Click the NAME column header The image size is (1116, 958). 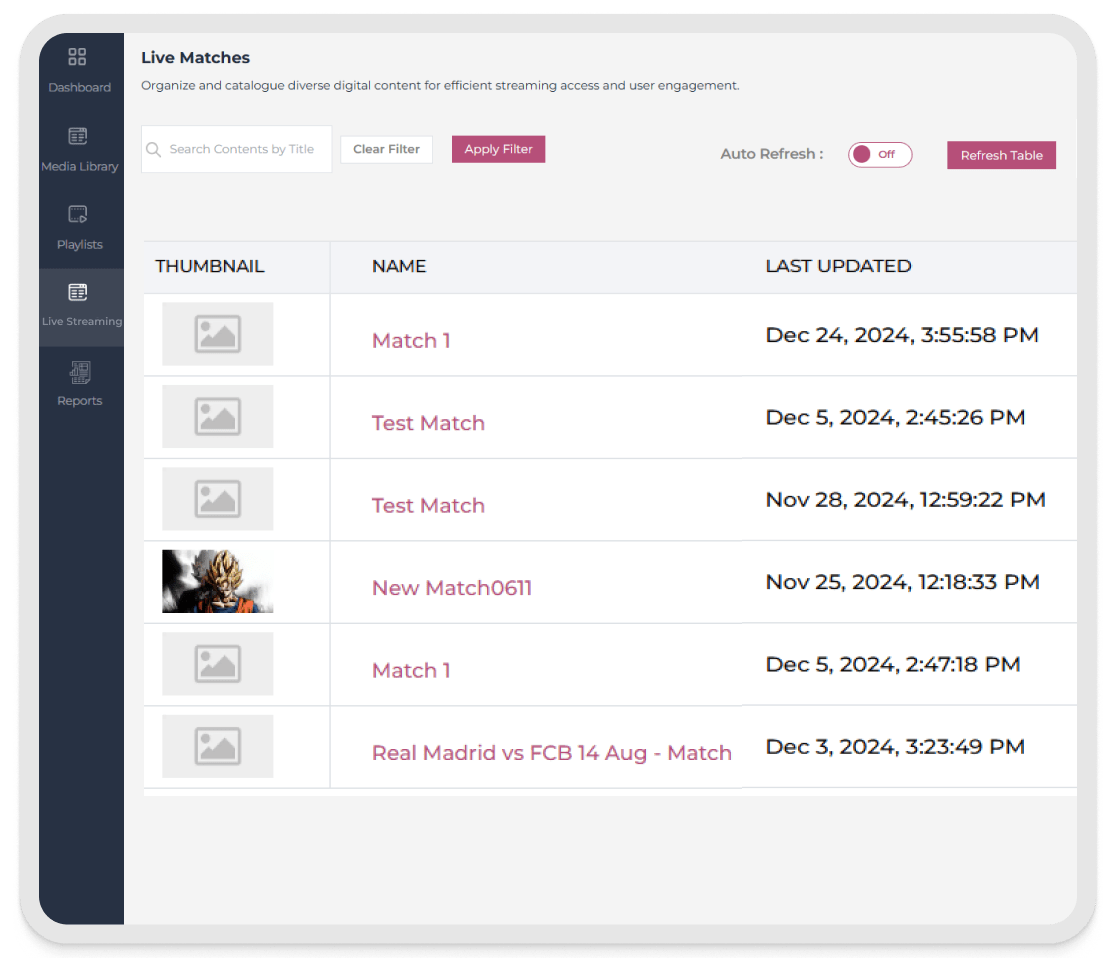tap(399, 266)
